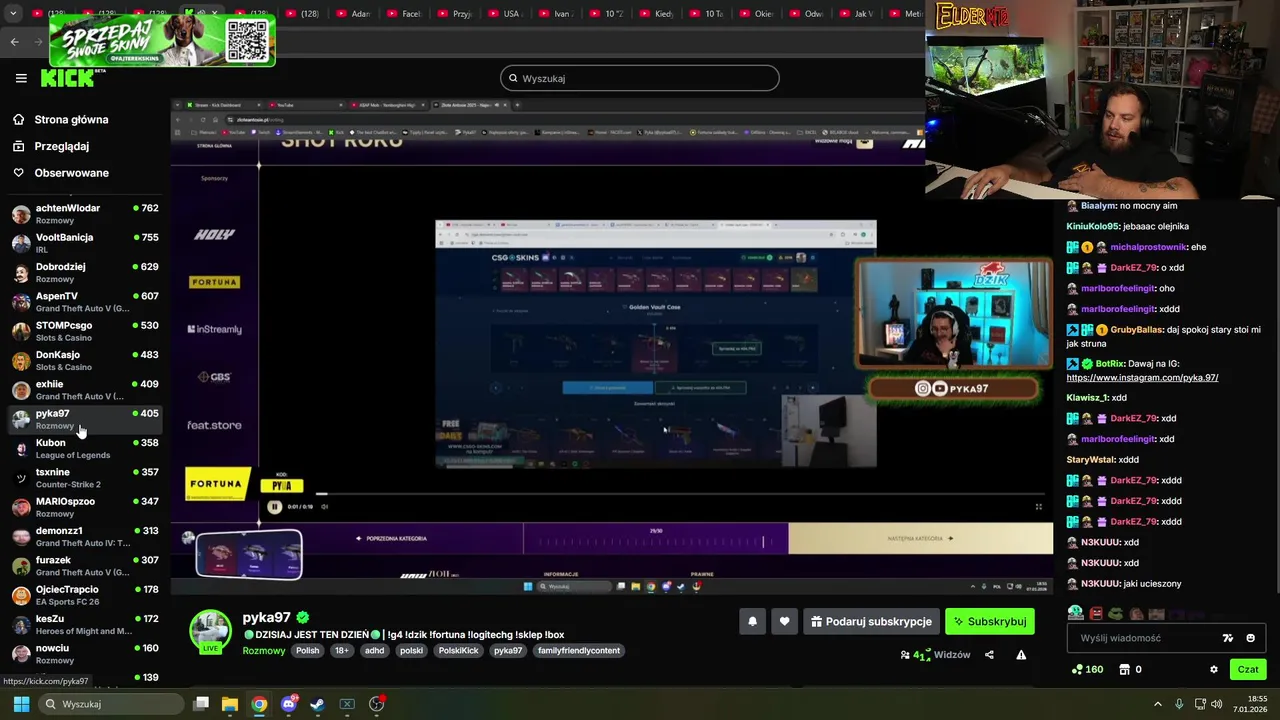
Task: Click the Kick logo
Action: click(67, 78)
